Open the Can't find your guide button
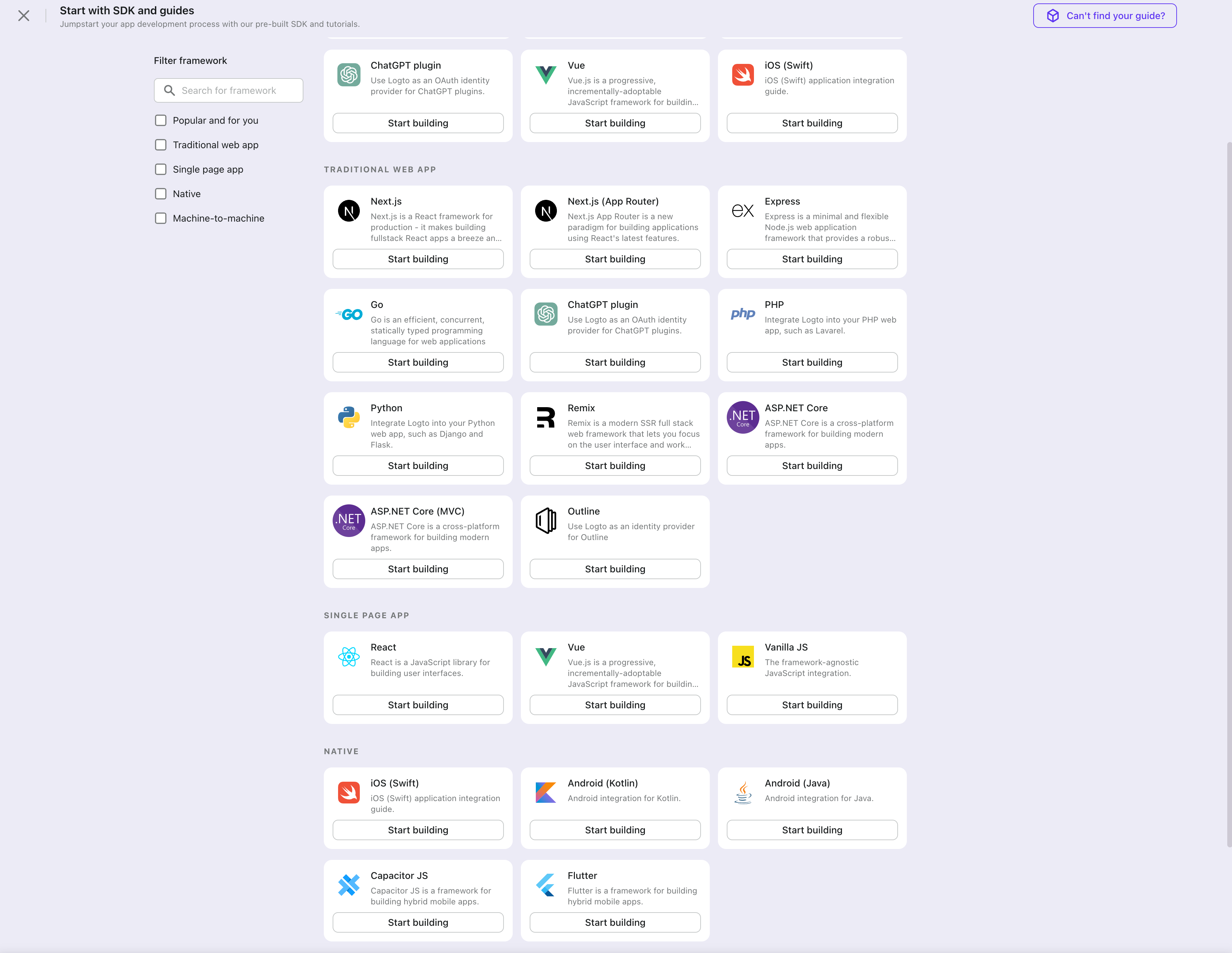 1105,16
